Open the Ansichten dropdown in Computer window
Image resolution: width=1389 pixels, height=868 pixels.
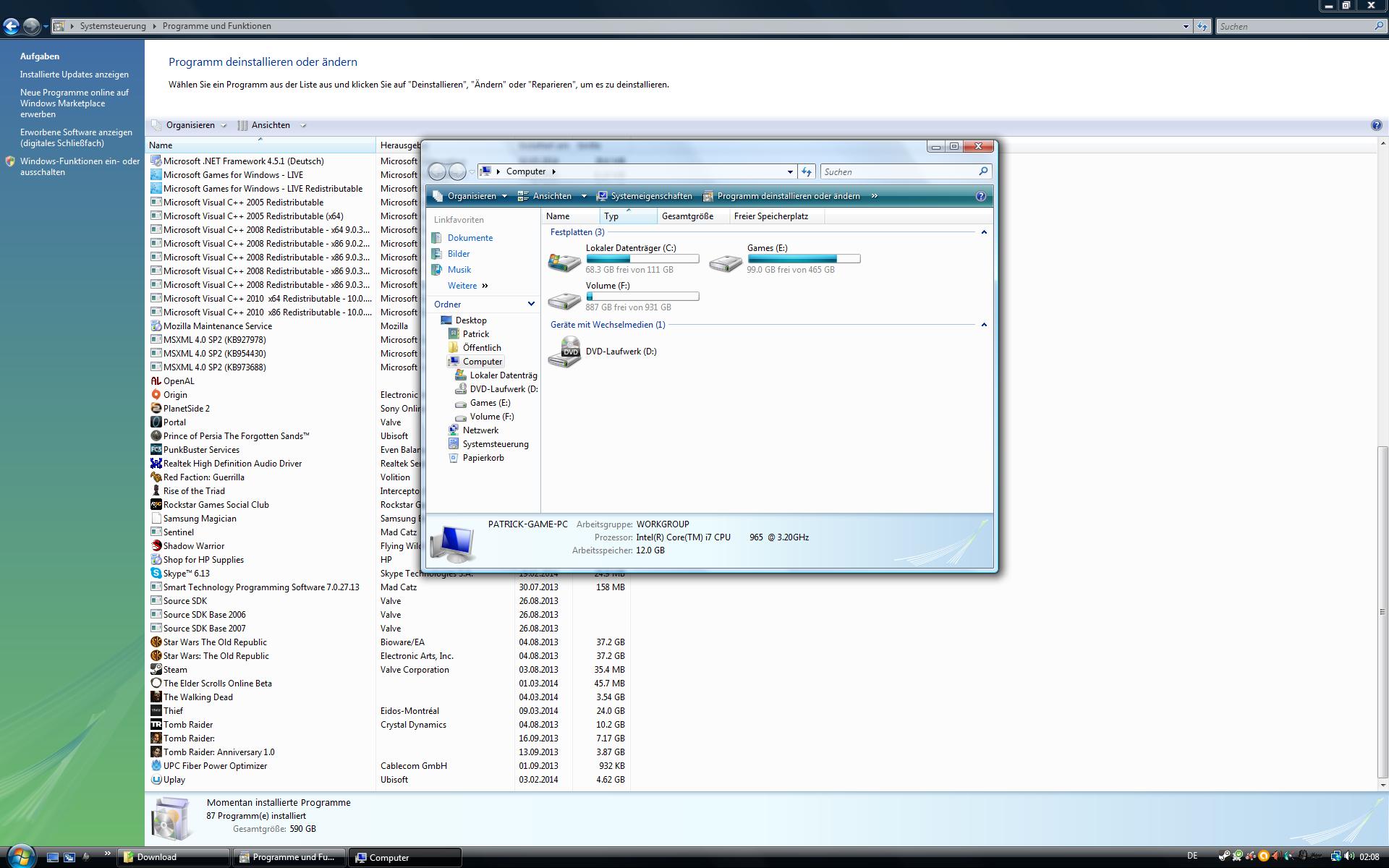(x=584, y=196)
